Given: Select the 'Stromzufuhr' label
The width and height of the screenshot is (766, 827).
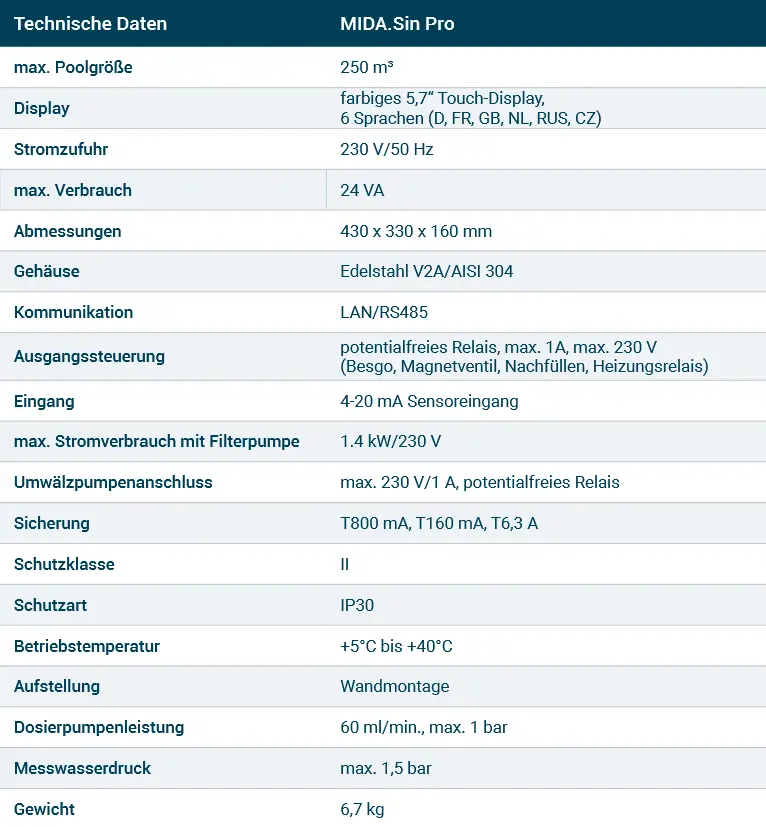Looking at the screenshot, I should (61, 149).
